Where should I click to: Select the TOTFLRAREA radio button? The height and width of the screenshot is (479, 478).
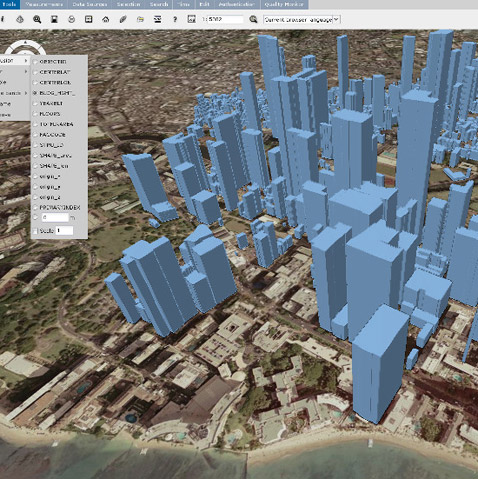[35, 124]
